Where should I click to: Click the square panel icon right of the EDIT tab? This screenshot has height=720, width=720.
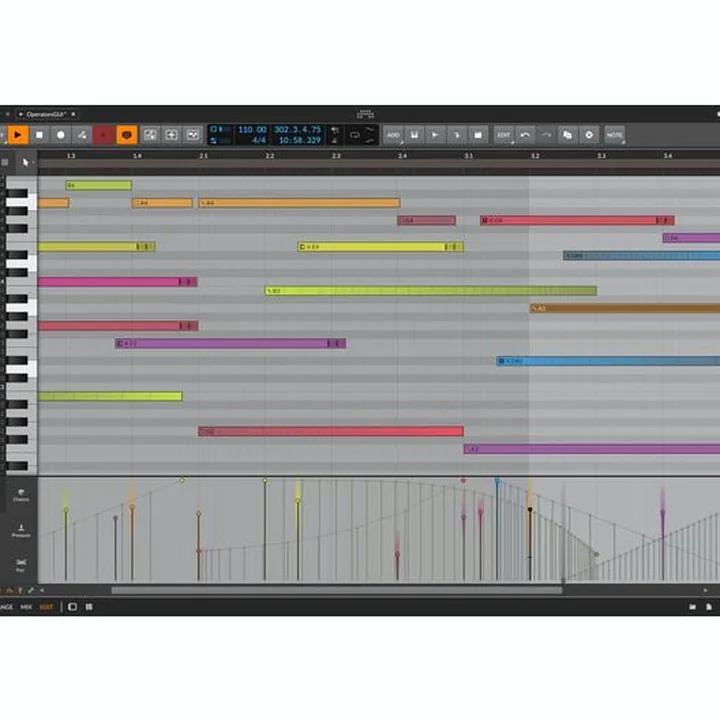coord(73,607)
